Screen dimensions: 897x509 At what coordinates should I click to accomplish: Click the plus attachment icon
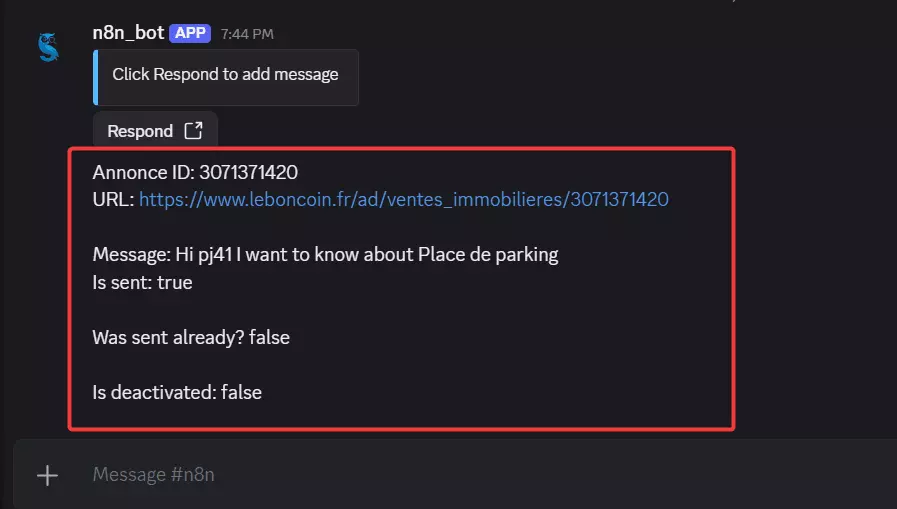tap(48, 475)
